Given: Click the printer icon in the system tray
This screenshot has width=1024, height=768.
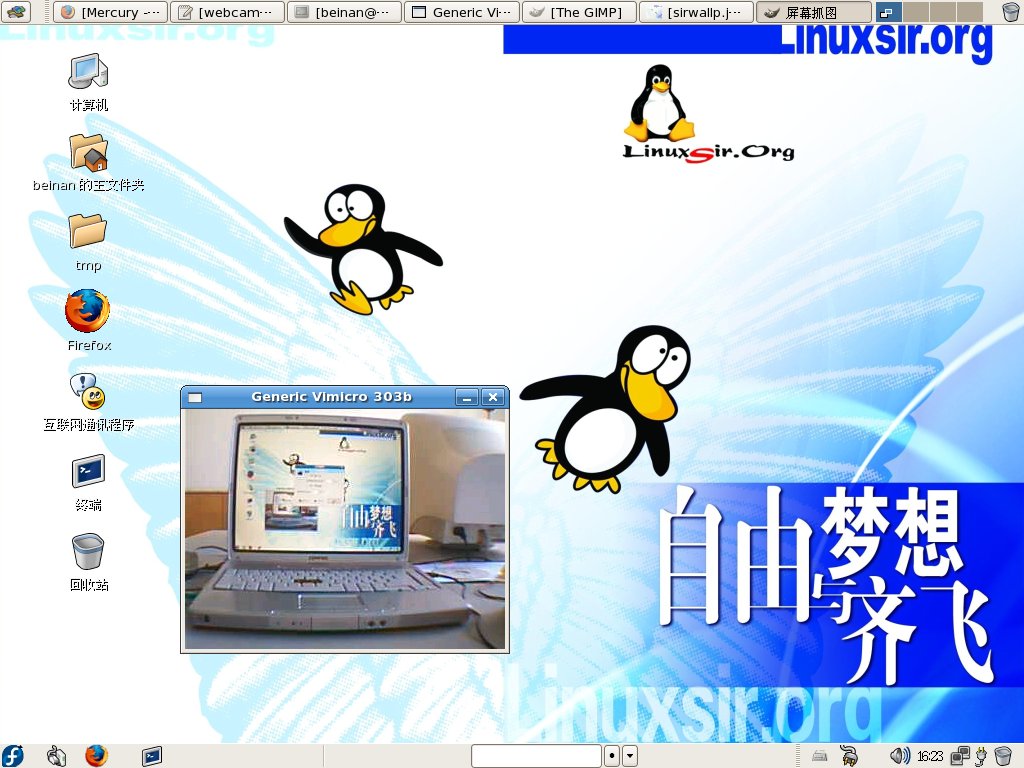Looking at the screenshot, I should click(x=820, y=756).
